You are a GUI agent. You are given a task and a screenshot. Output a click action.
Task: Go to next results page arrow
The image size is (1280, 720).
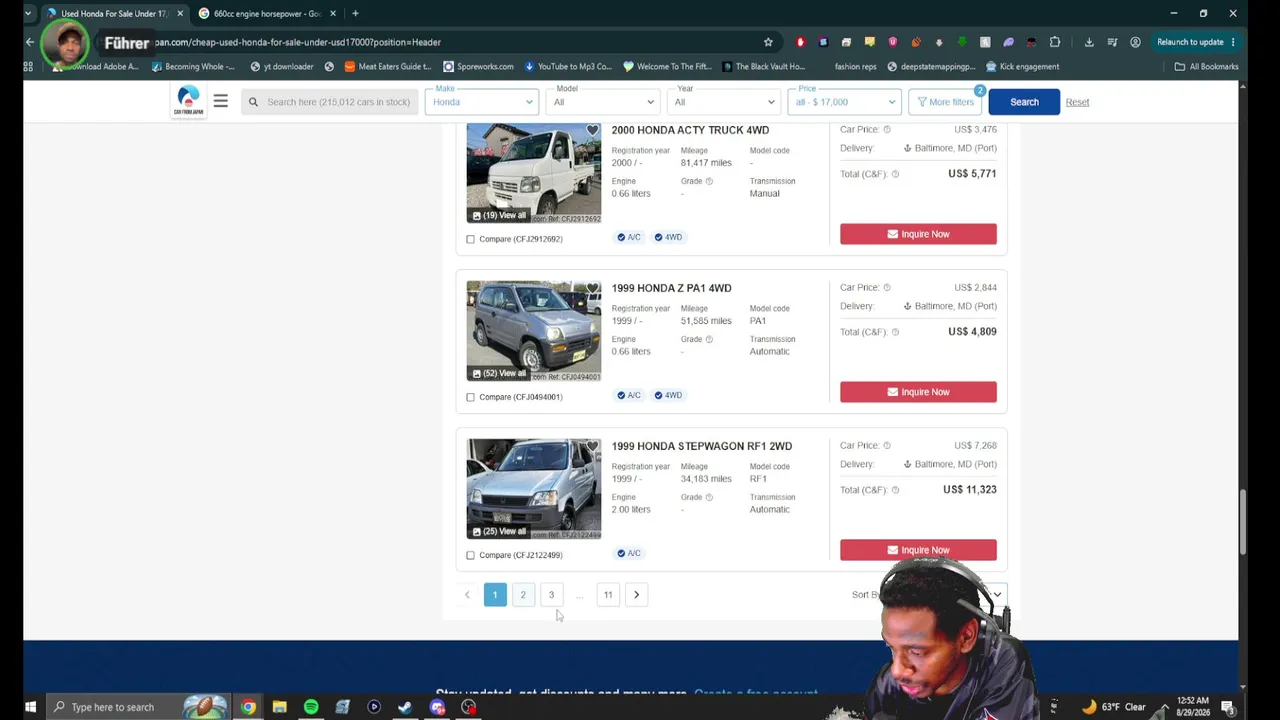[636, 595]
